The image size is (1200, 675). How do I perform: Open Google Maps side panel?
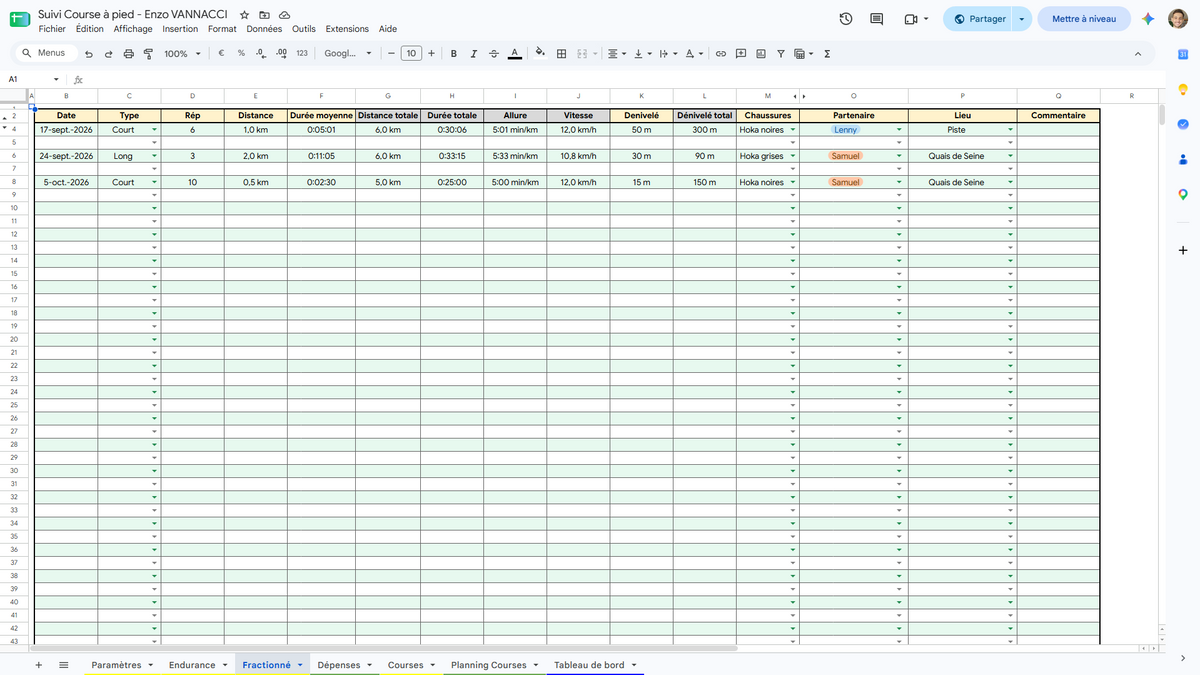(1183, 194)
